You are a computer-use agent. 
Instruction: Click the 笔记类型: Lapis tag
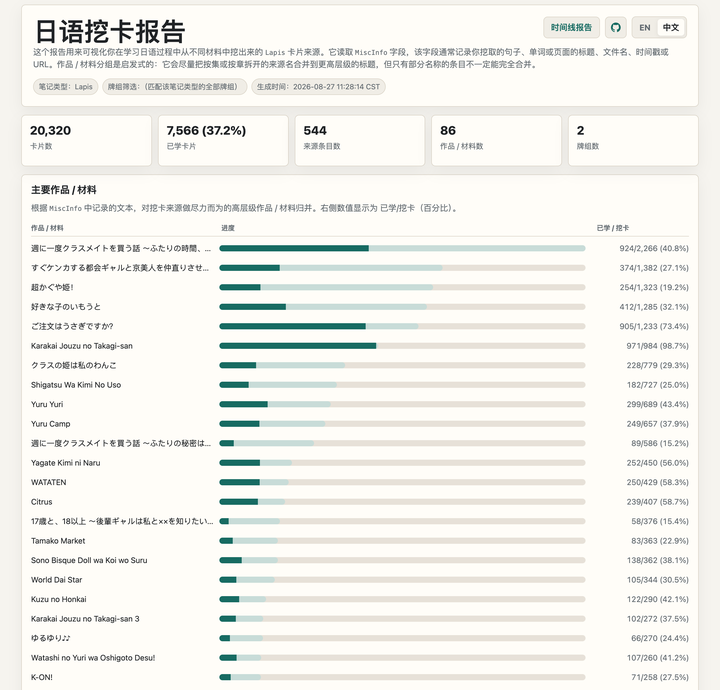(x=66, y=87)
